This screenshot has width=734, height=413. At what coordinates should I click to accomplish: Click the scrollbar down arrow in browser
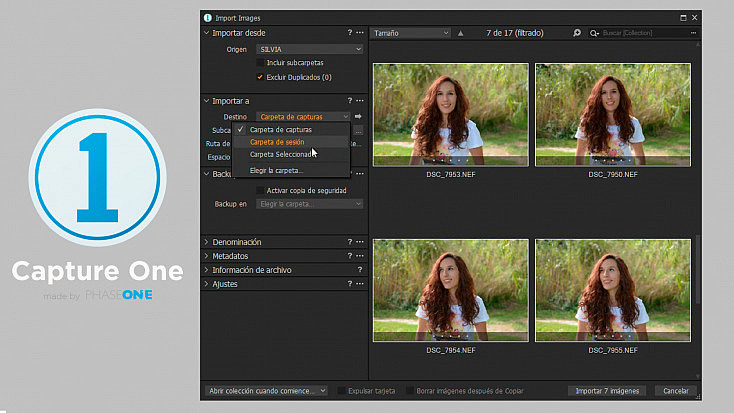pos(698,376)
